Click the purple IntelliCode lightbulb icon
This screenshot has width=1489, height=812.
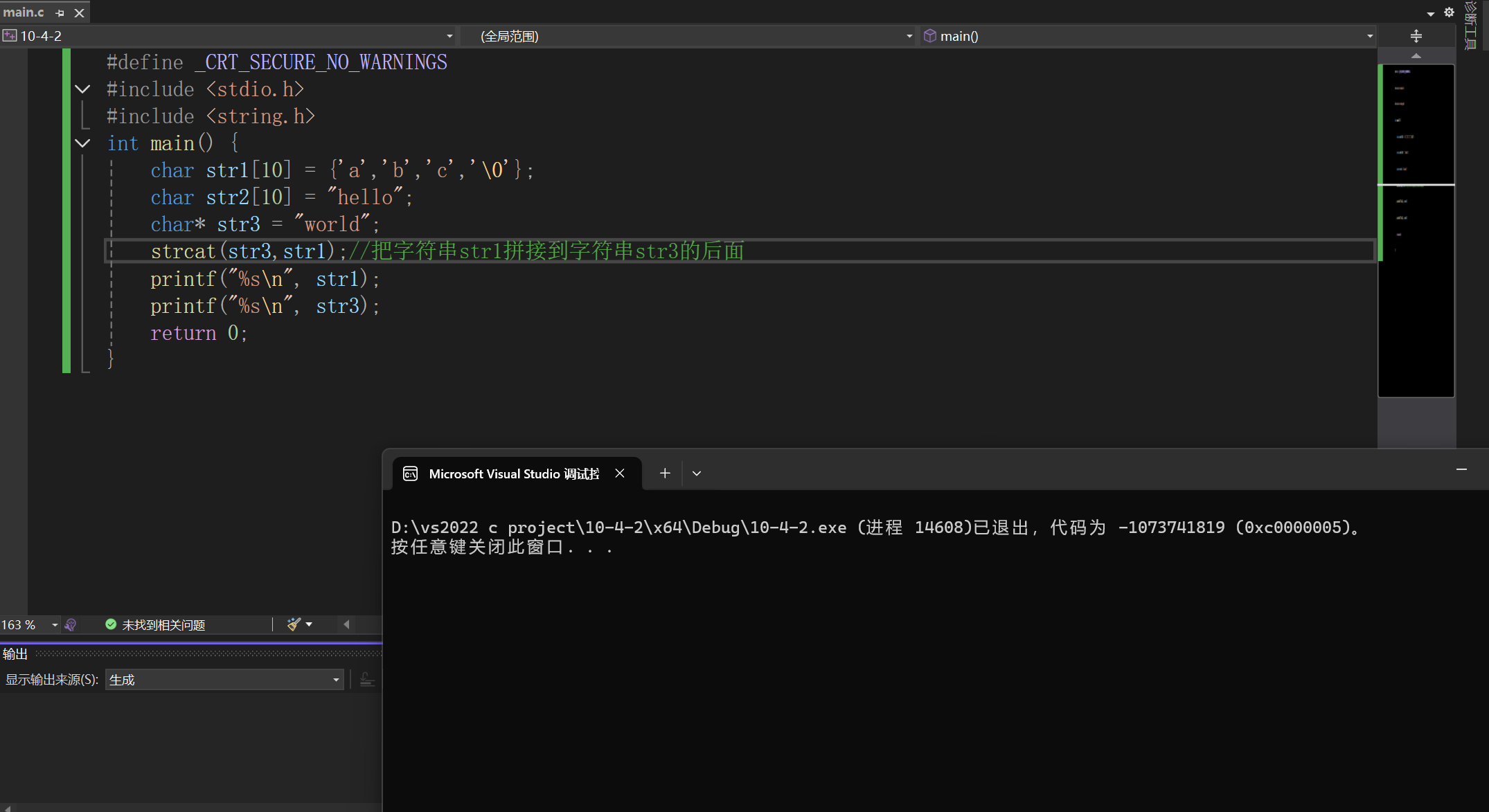tap(71, 625)
